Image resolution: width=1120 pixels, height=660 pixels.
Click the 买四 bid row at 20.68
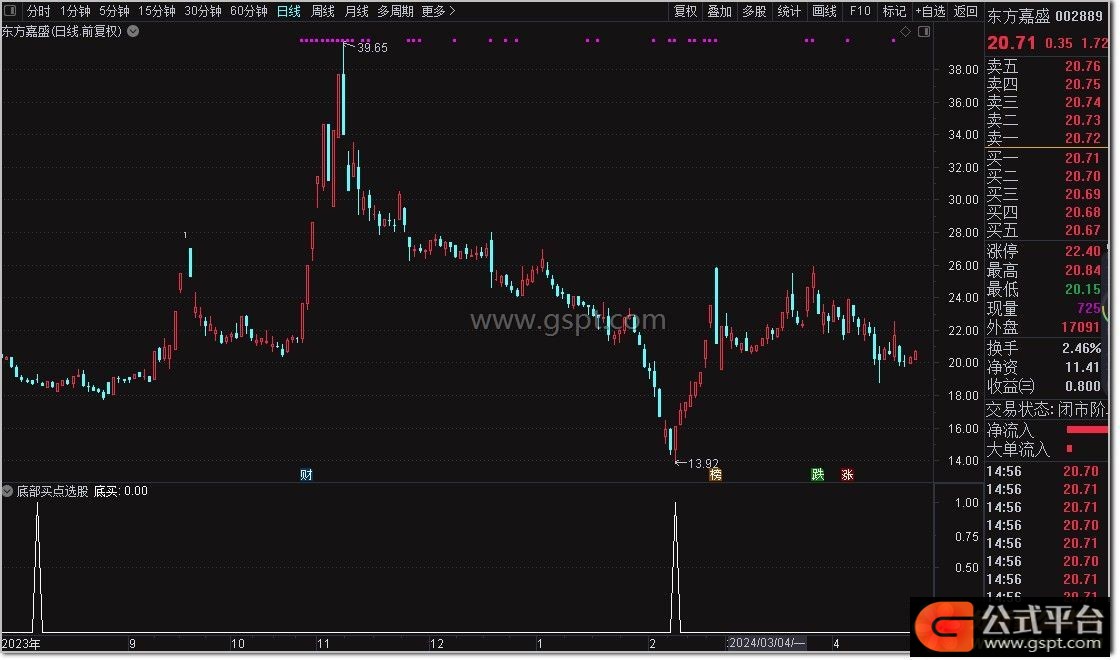1044,212
